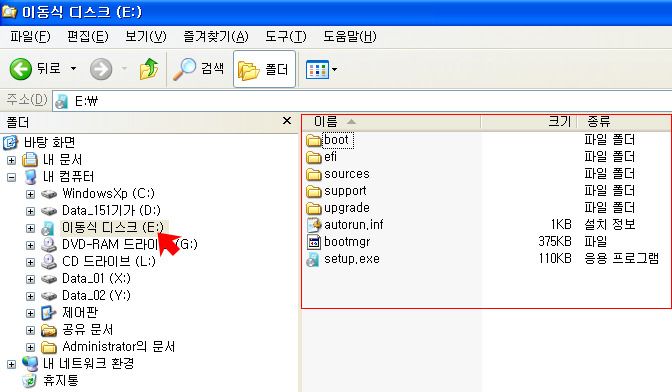The image size is (672, 392).
Task: Sort by the 종류 column header
Action: [624, 122]
